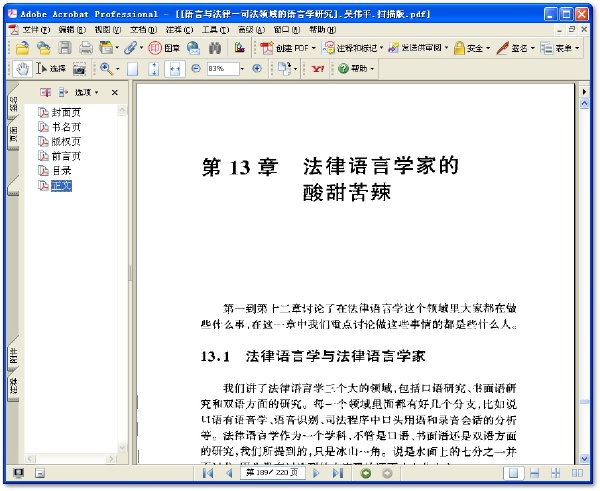Click the Snapshot camera tool
This screenshot has height=491, width=600.
coord(79,69)
